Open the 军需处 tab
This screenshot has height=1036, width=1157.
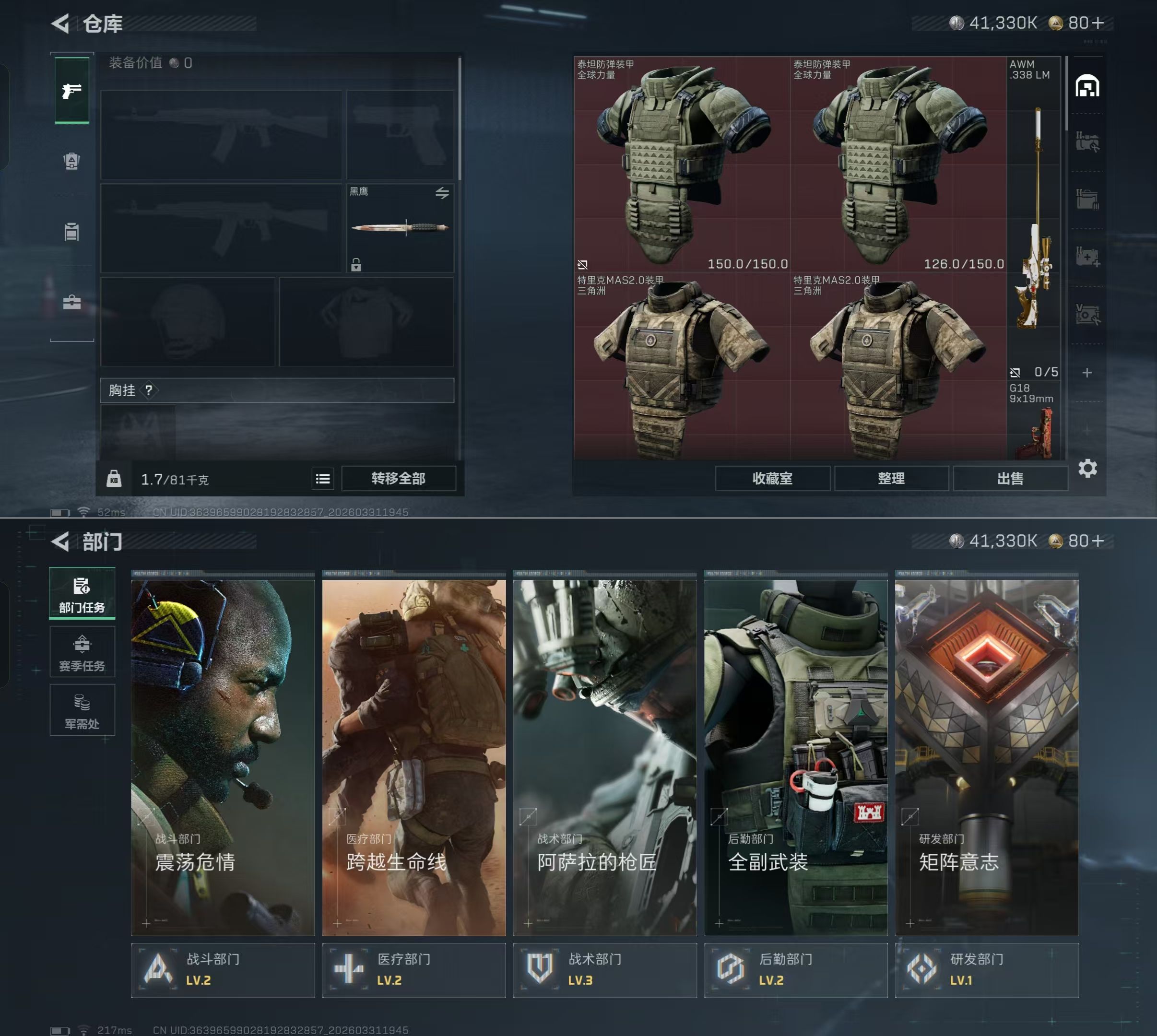tap(82, 710)
